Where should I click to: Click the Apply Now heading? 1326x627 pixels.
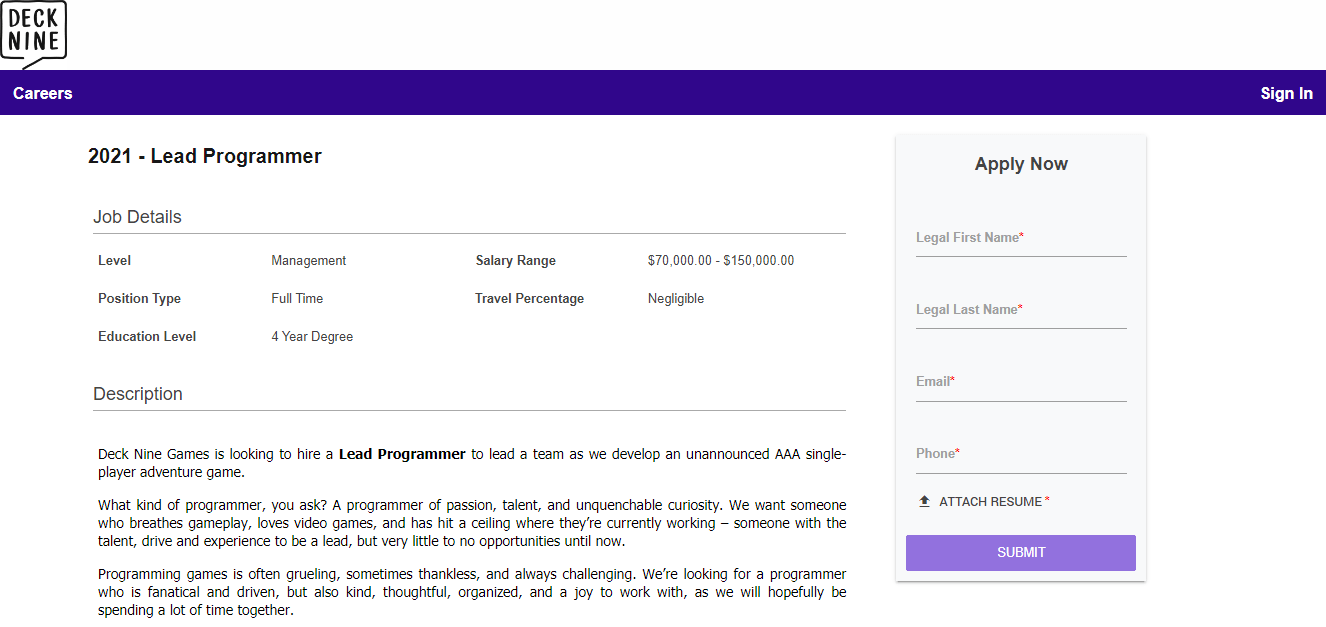(1021, 164)
